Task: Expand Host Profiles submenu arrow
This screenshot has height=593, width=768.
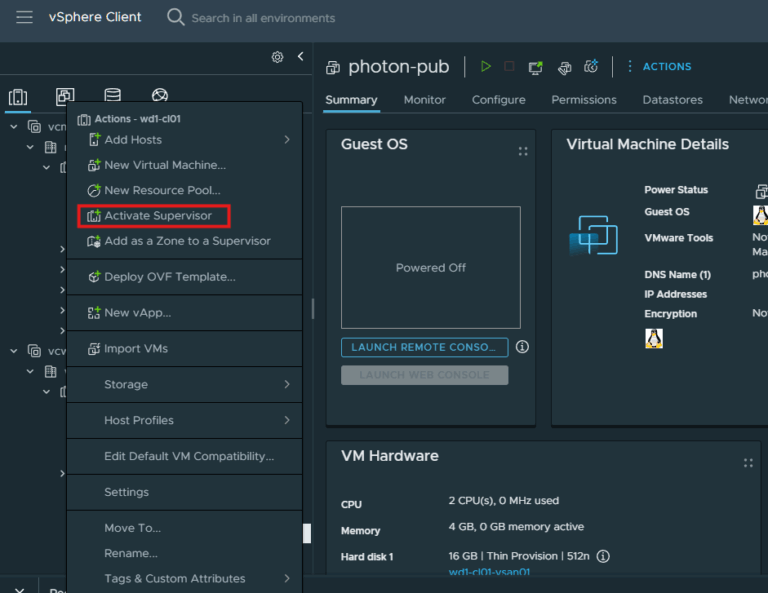Action: [x=287, y=420]
